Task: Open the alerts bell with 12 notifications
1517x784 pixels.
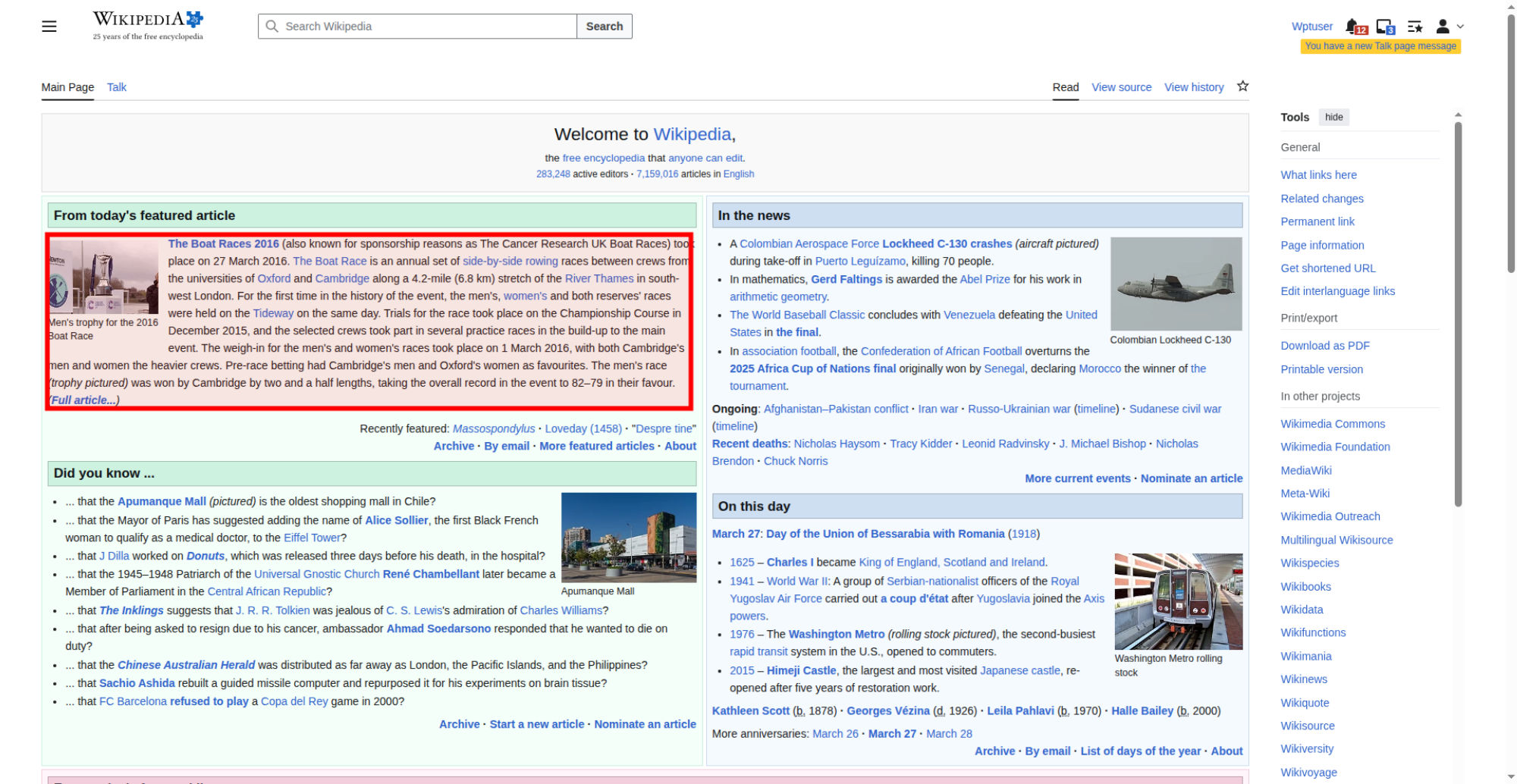Action: [1354, 27]
